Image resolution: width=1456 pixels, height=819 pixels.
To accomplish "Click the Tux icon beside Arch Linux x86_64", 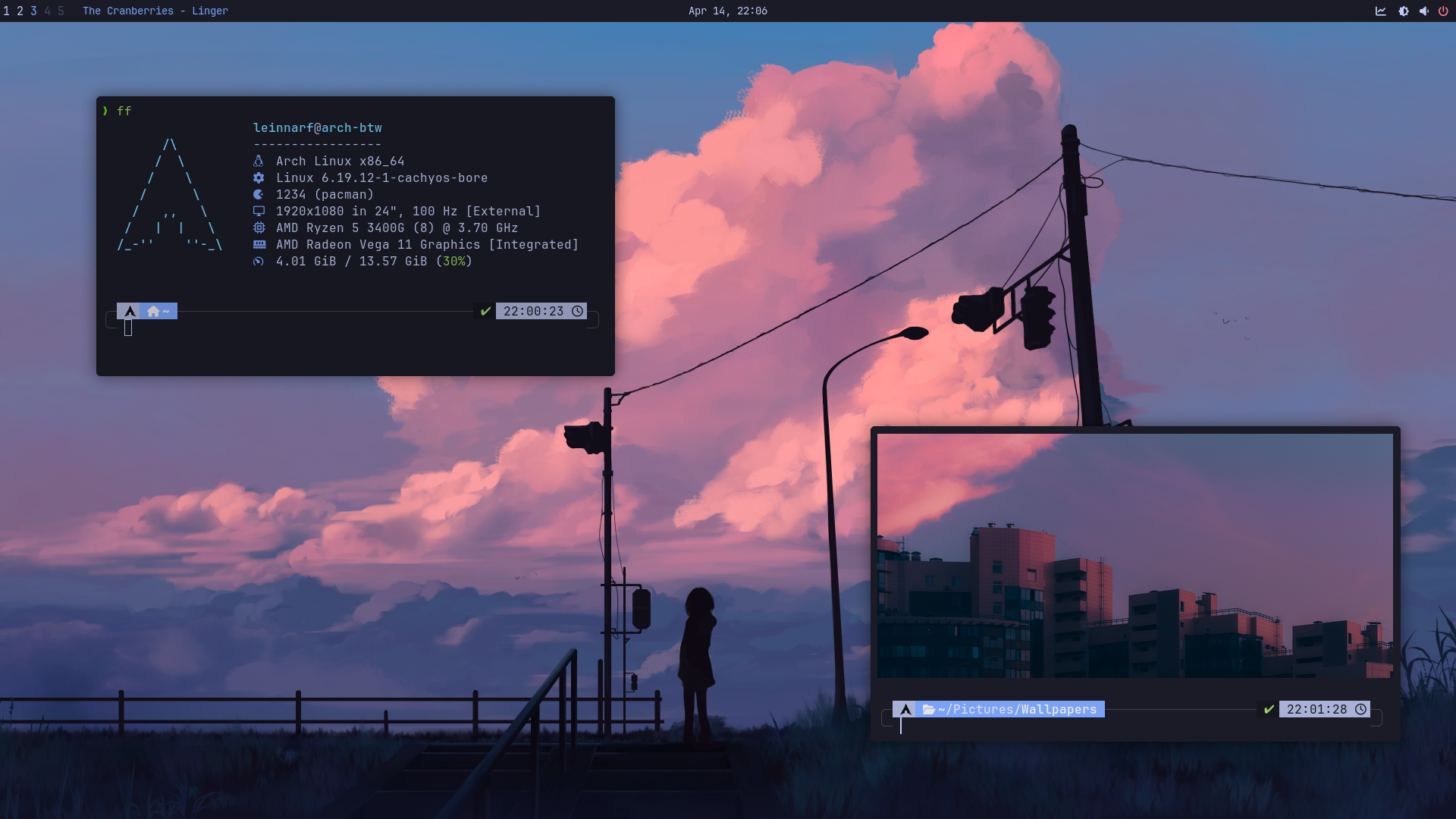I will 259,161.
